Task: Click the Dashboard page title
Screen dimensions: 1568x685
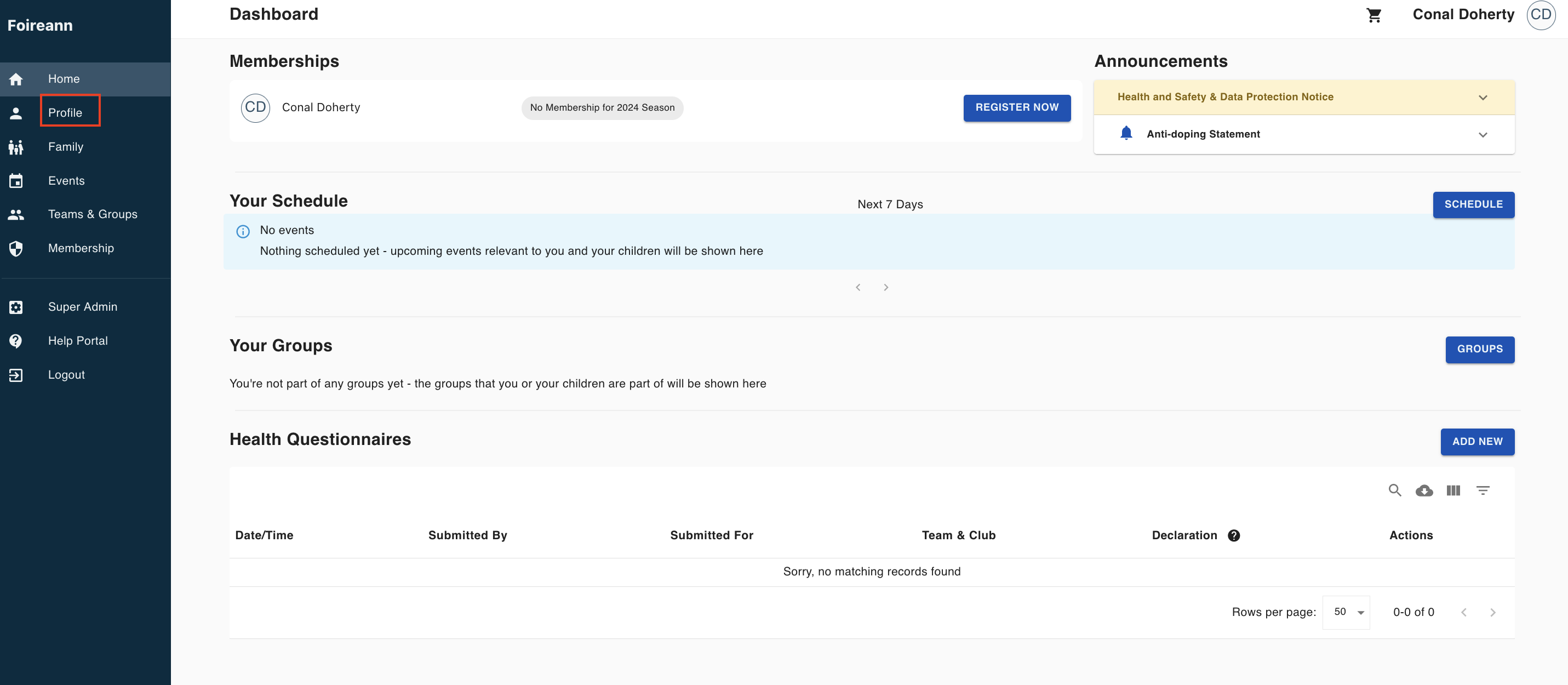Action: click(x=274, y=15)
